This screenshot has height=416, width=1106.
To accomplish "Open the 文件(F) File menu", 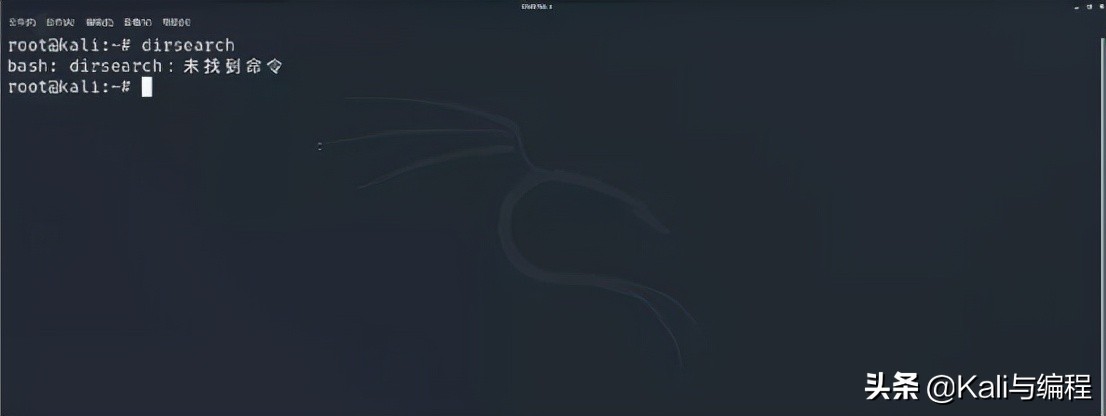I will click(22, 22).
